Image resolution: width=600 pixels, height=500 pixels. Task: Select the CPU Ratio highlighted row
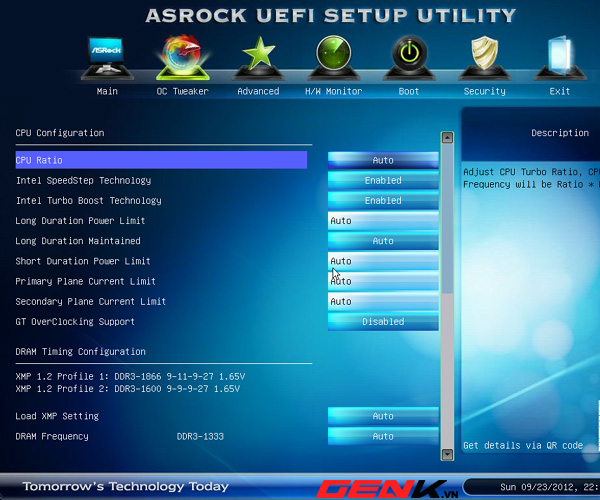coord(160,160)
